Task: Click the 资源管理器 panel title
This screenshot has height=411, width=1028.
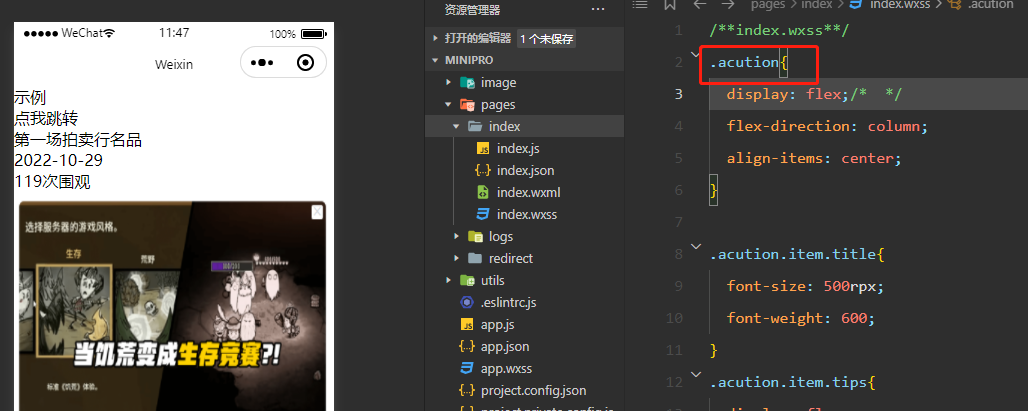Action: pos(472,10)
